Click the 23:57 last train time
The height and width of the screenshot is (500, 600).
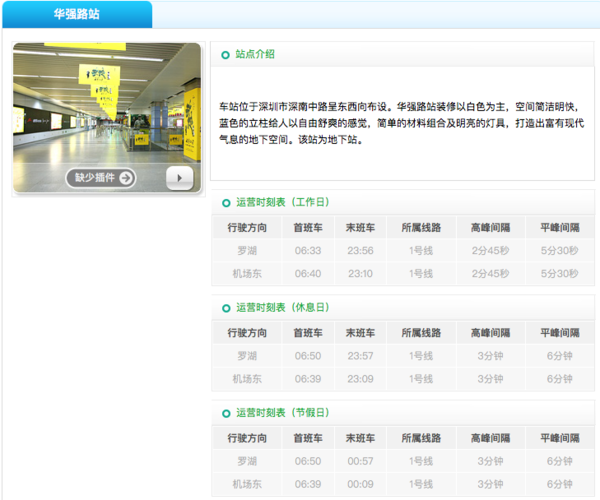(360, 356)
